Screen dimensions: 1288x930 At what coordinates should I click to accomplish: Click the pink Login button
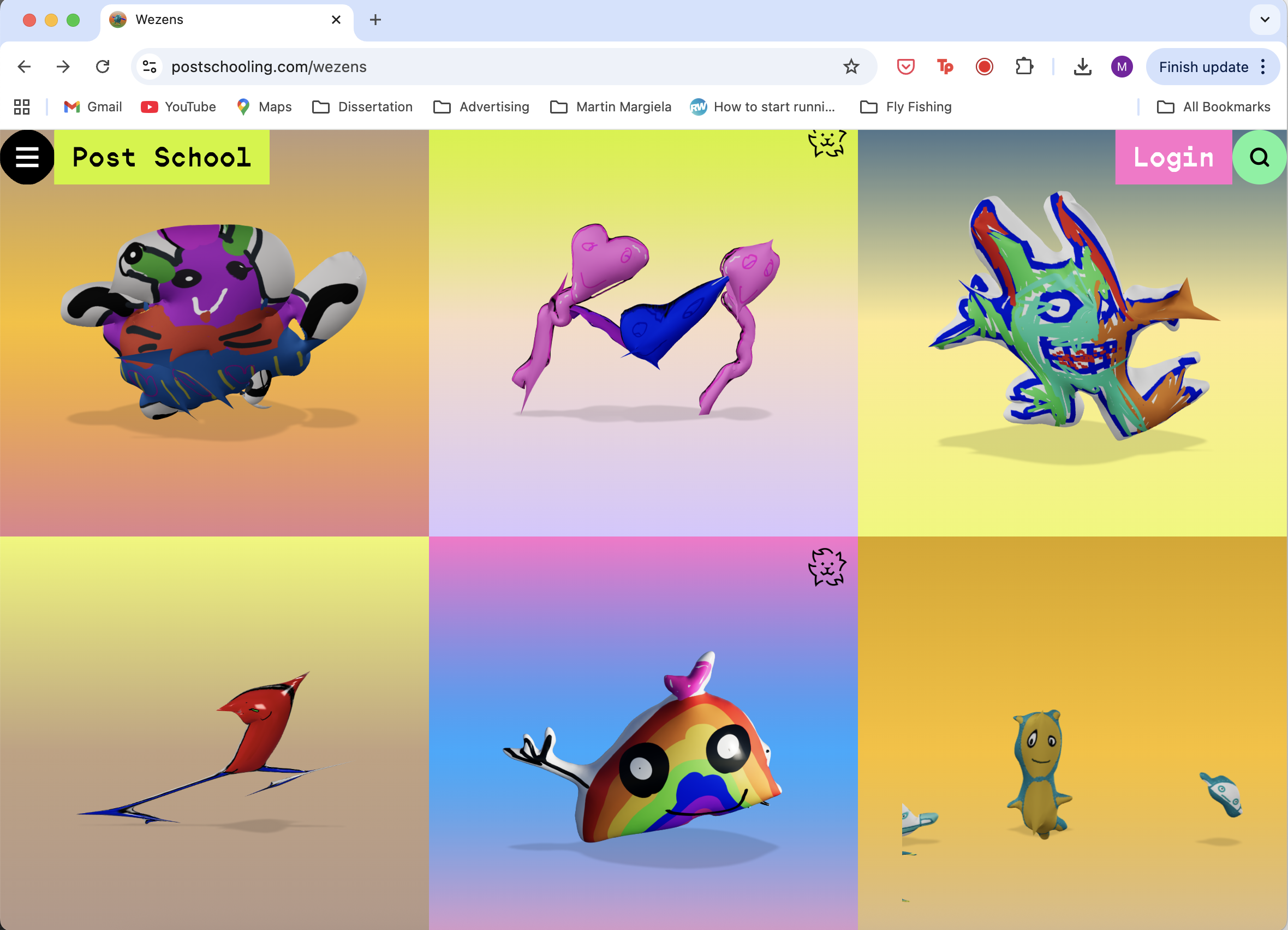[x=1173, y=157]
